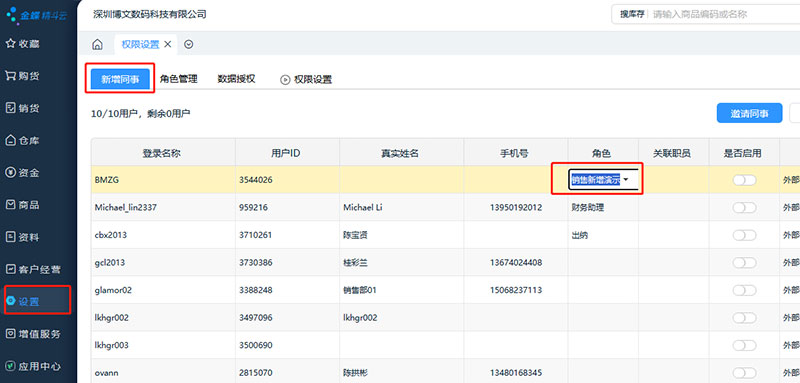Image resolution: width=800 pixels, height=383 pixels.
Task: Open the 销货 sales sidebar item
Action: [23, 108]
